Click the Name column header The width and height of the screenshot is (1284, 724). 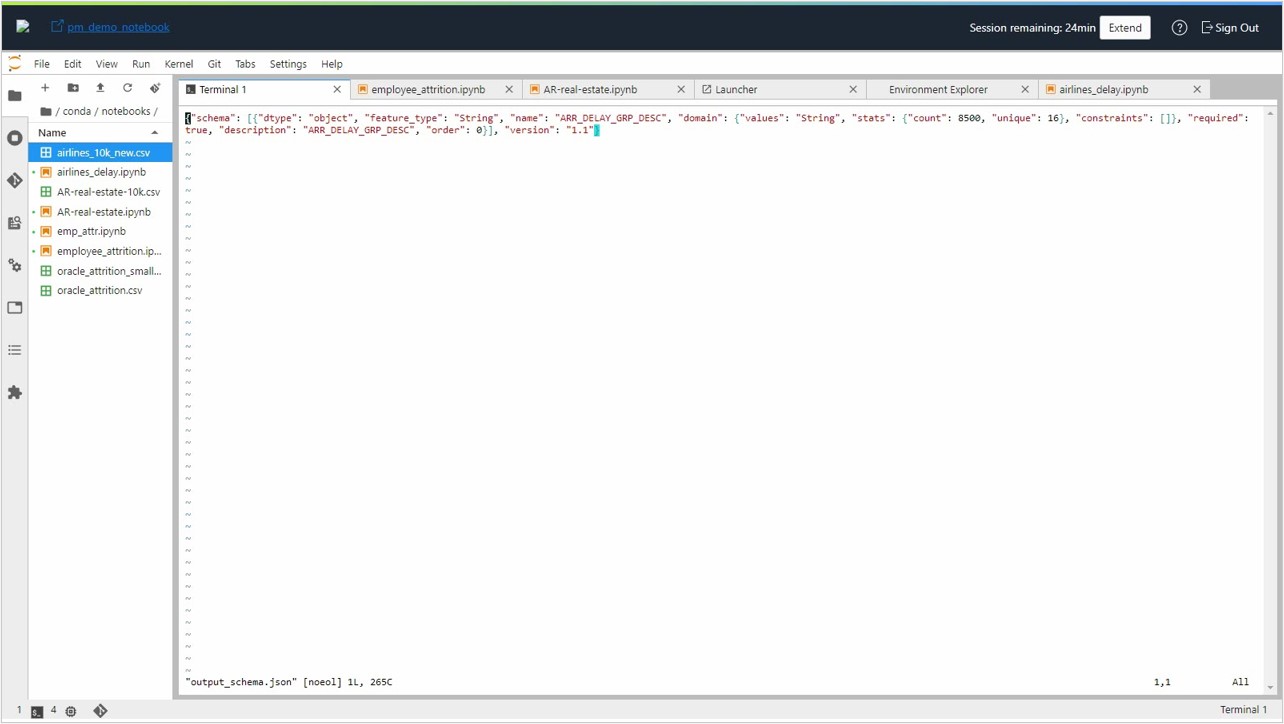(x=100, y=132)
